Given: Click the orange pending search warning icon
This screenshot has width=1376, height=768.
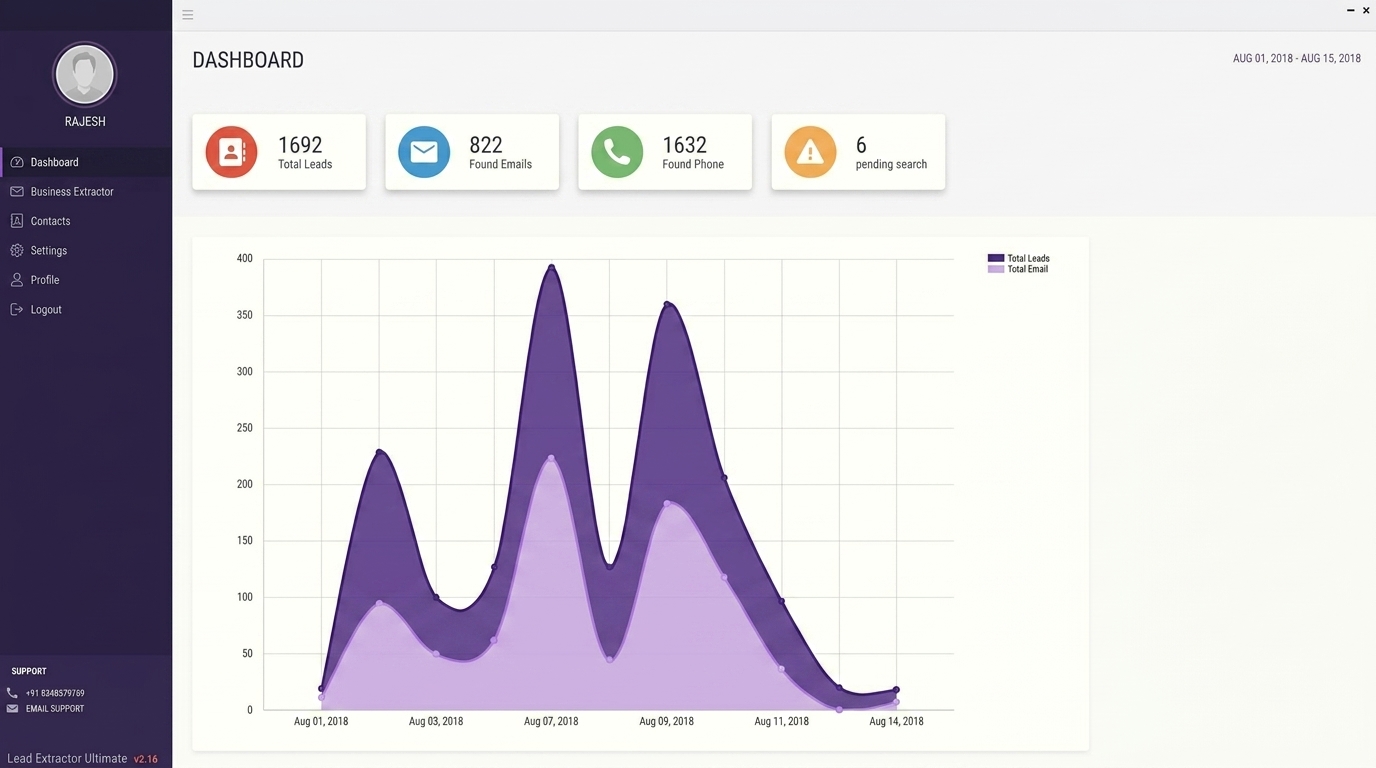Looking at the screenshot, I should click(x=810, y=152).
